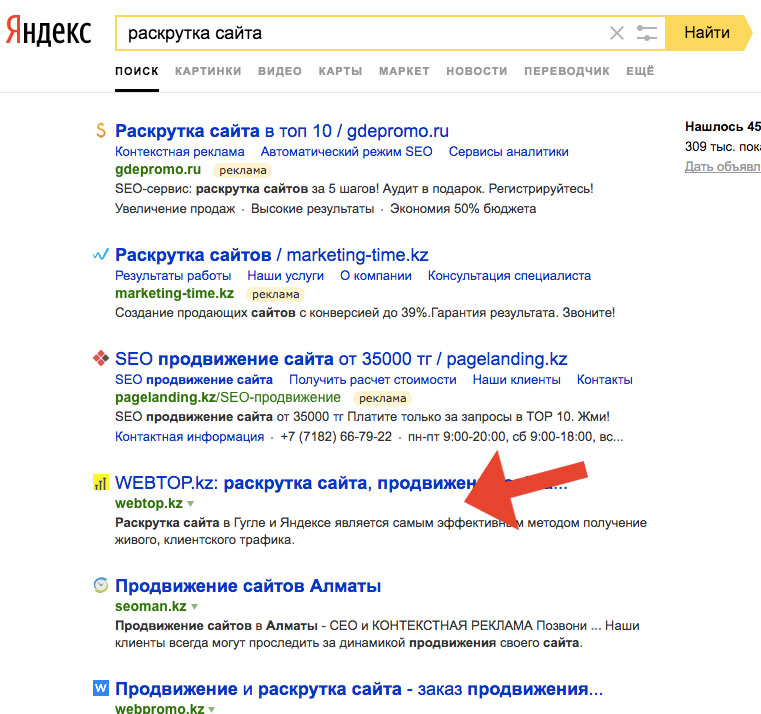Open Продвижение сайтов Алматы result
Image resolution: width=761 pixels, height=714 pixels.
[x=248, y=586]
